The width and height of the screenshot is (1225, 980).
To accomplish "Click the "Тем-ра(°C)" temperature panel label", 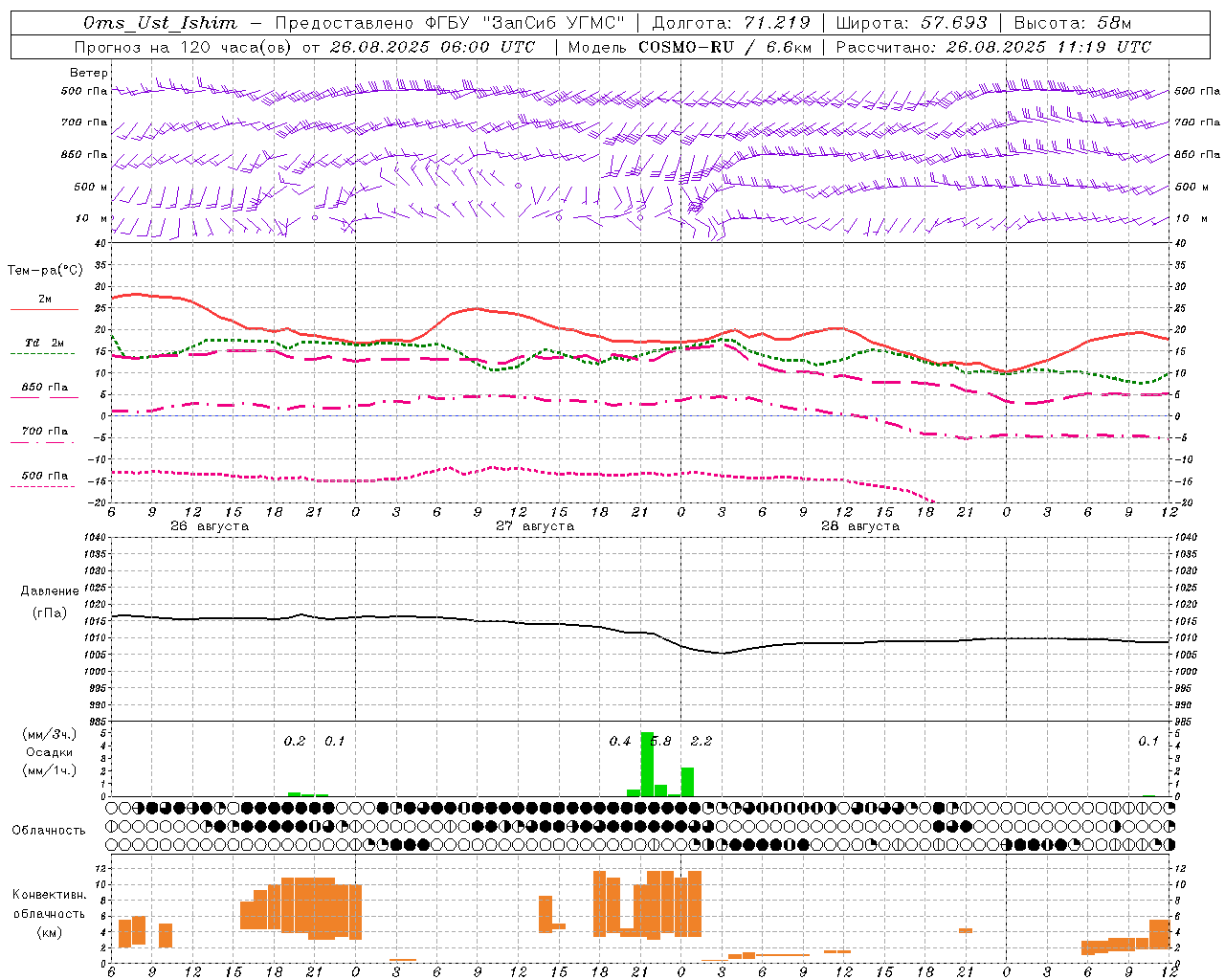I will click(45, 271).
